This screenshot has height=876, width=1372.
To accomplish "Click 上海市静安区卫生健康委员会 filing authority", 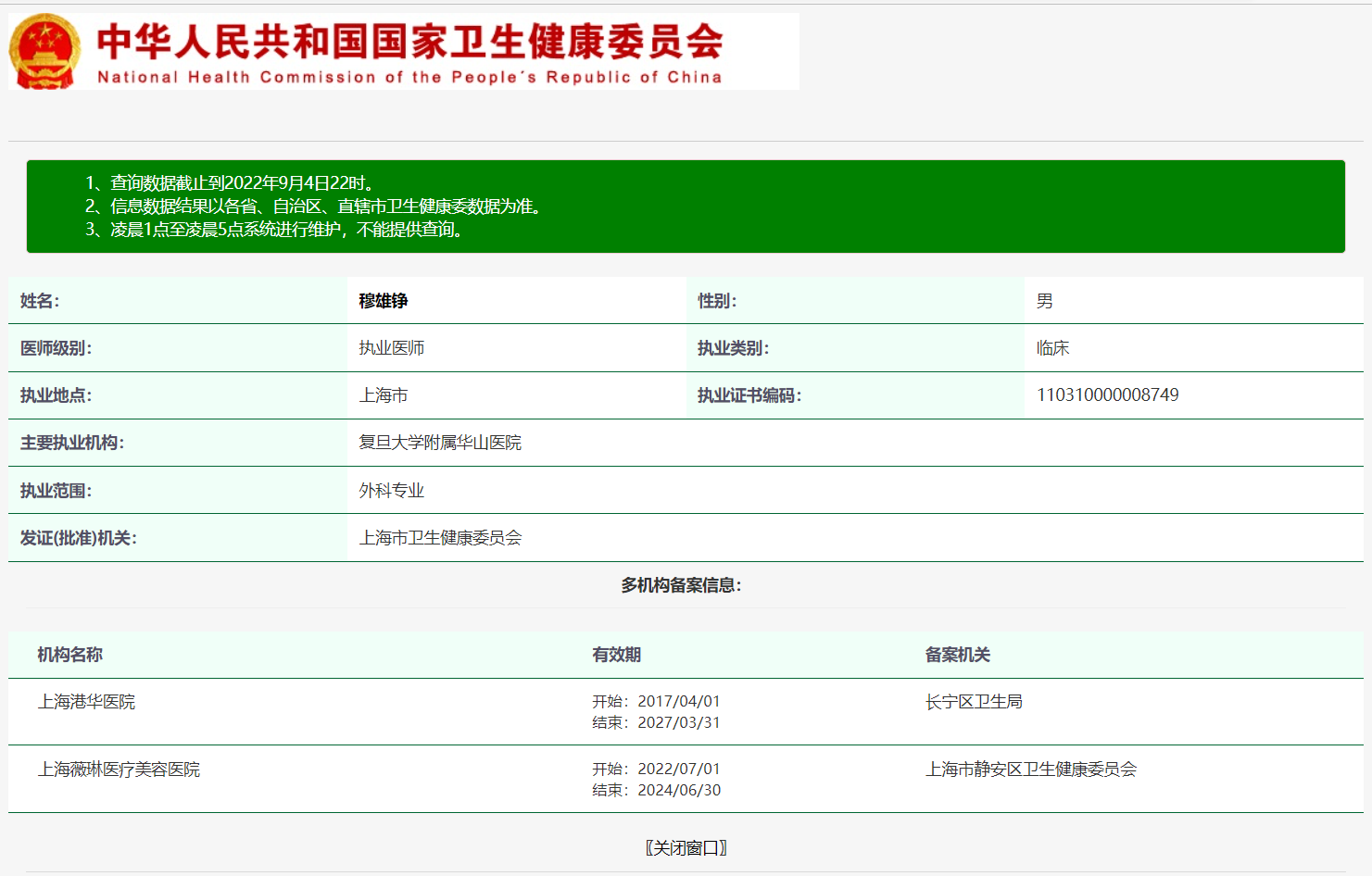I will click(1031, 770).
